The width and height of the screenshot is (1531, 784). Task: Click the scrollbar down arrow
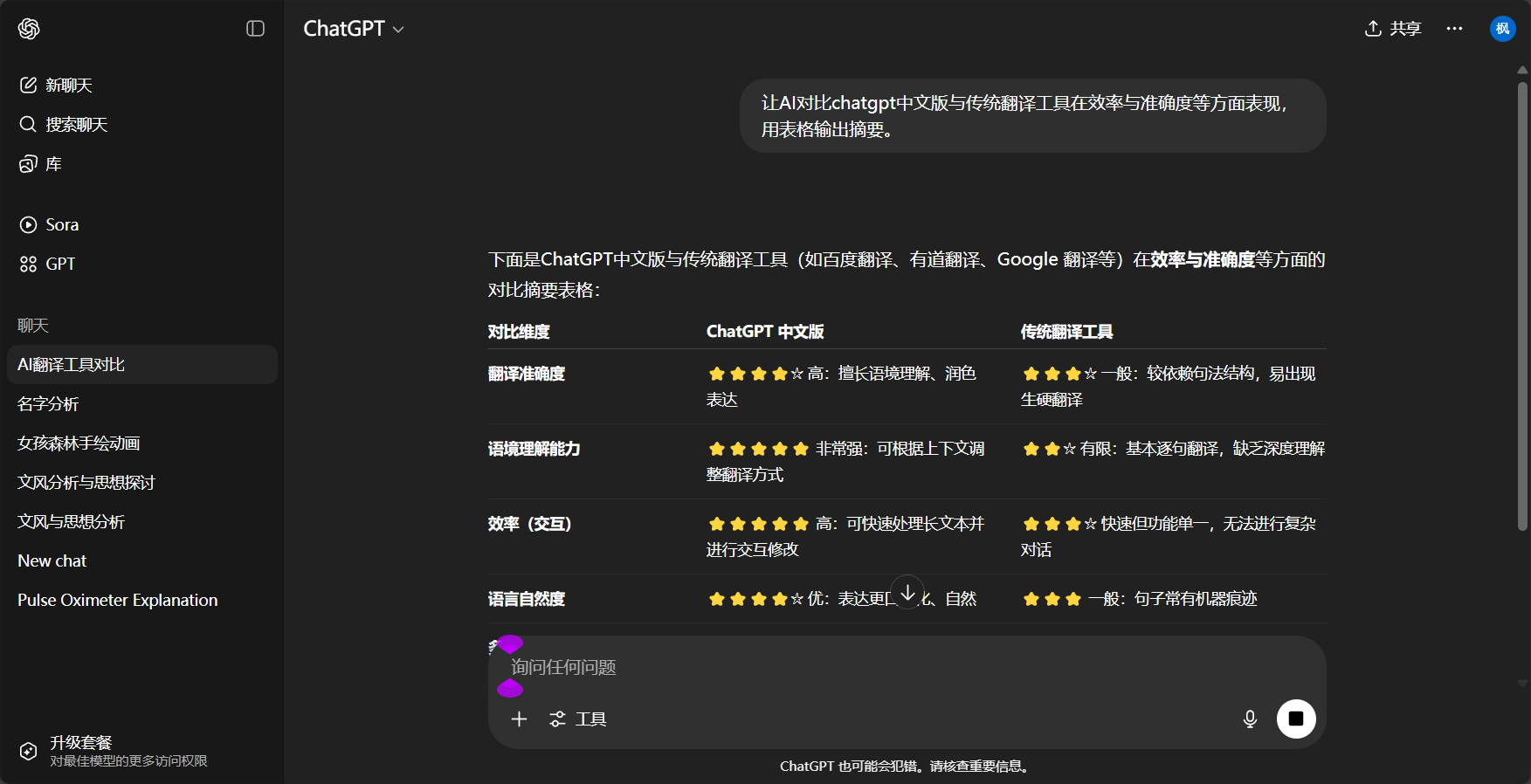(x=1522, y=684)
